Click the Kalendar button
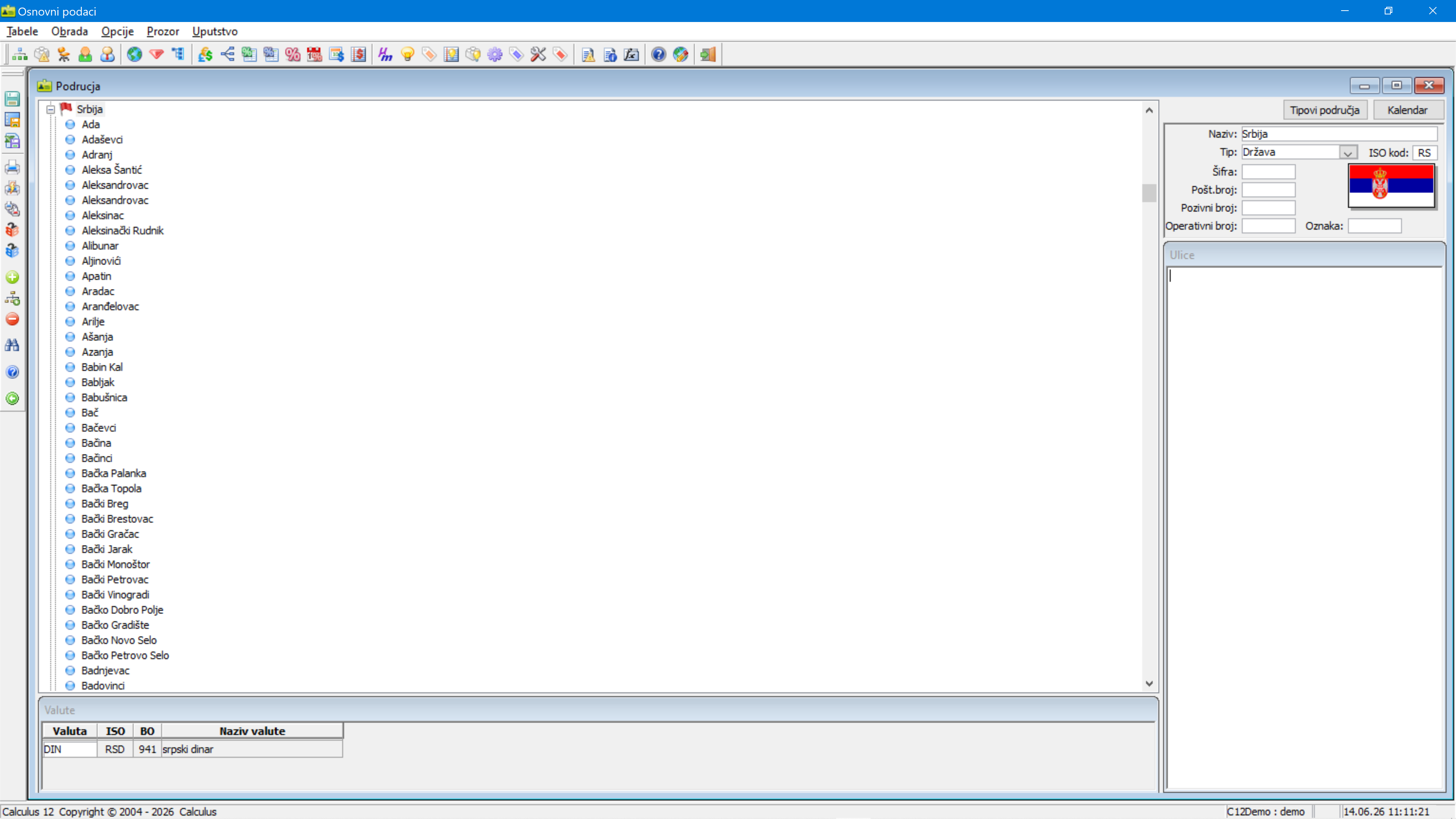The height and width of the screenshot is (819, 1456). (x=1408, y=110)
